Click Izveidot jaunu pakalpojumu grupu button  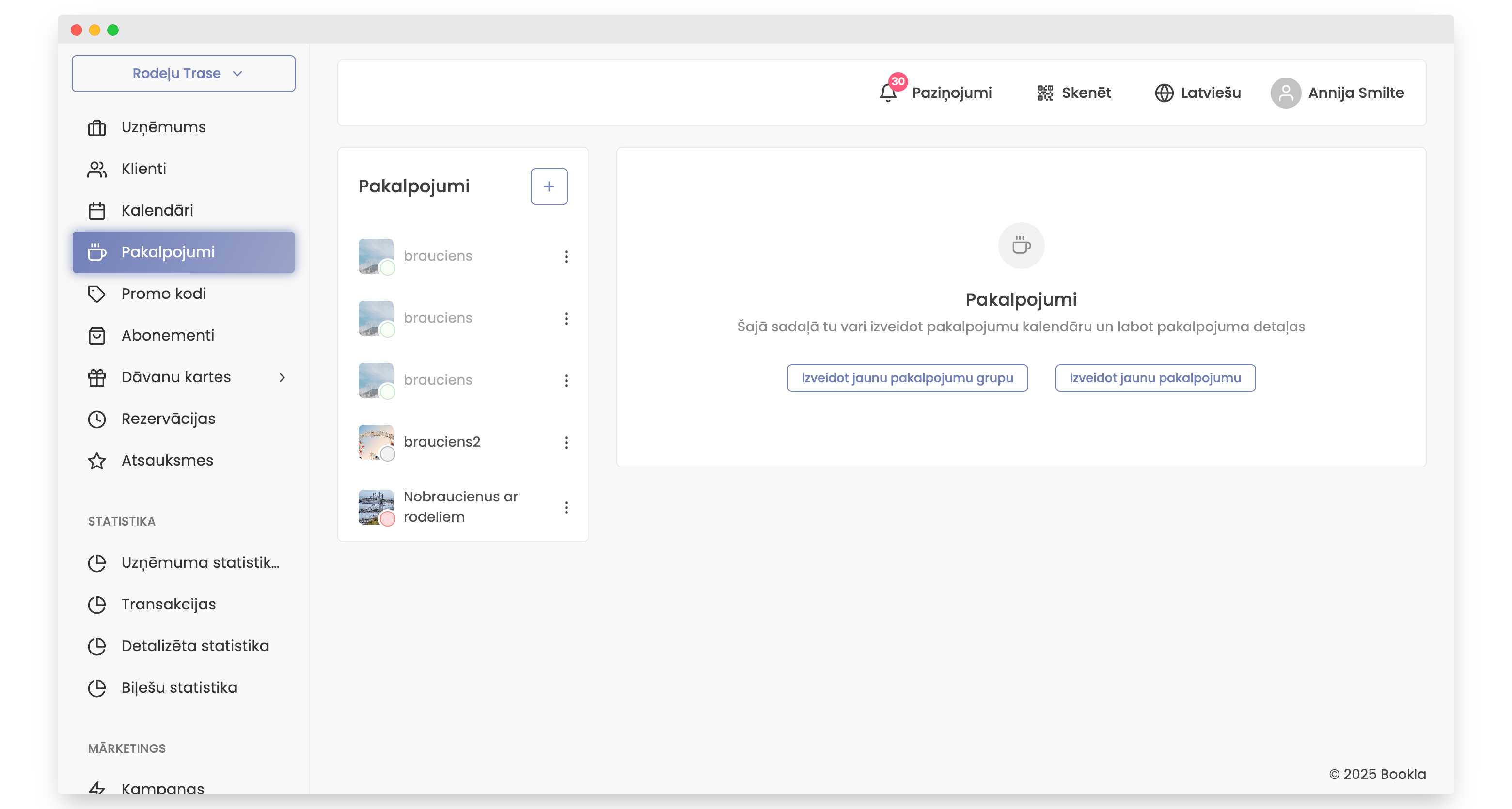(x=907, y=378)
